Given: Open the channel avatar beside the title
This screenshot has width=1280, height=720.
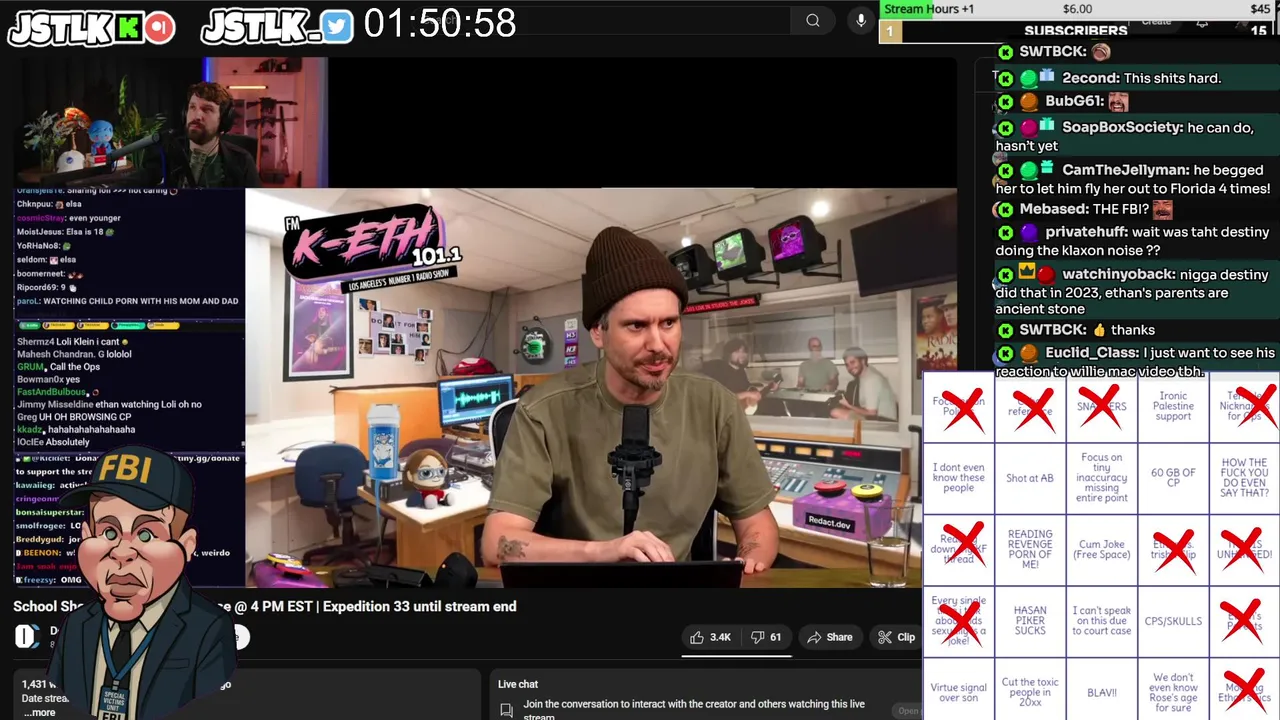Looking at the screenshot, I should point(26,636).
